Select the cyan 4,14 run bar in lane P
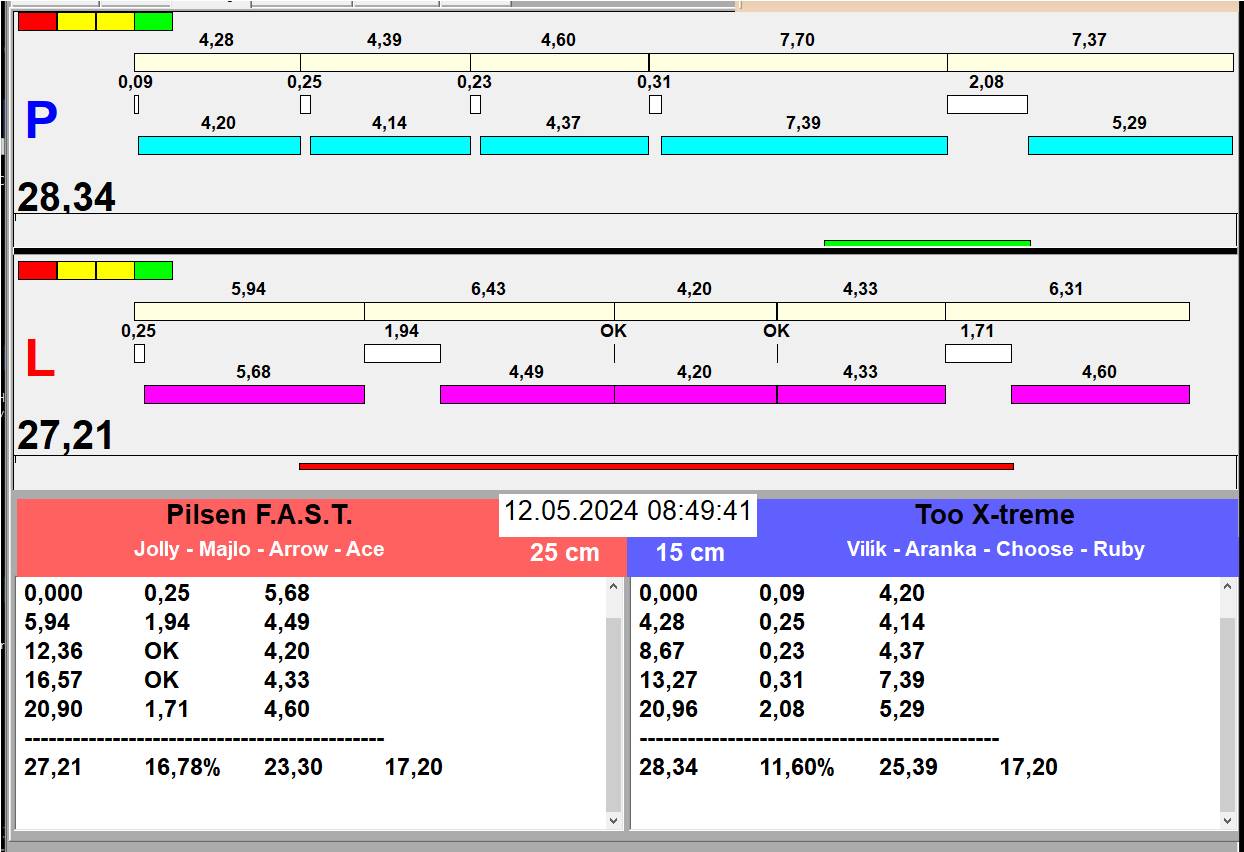Screen dimensions: 1244x852 (390, 146)
